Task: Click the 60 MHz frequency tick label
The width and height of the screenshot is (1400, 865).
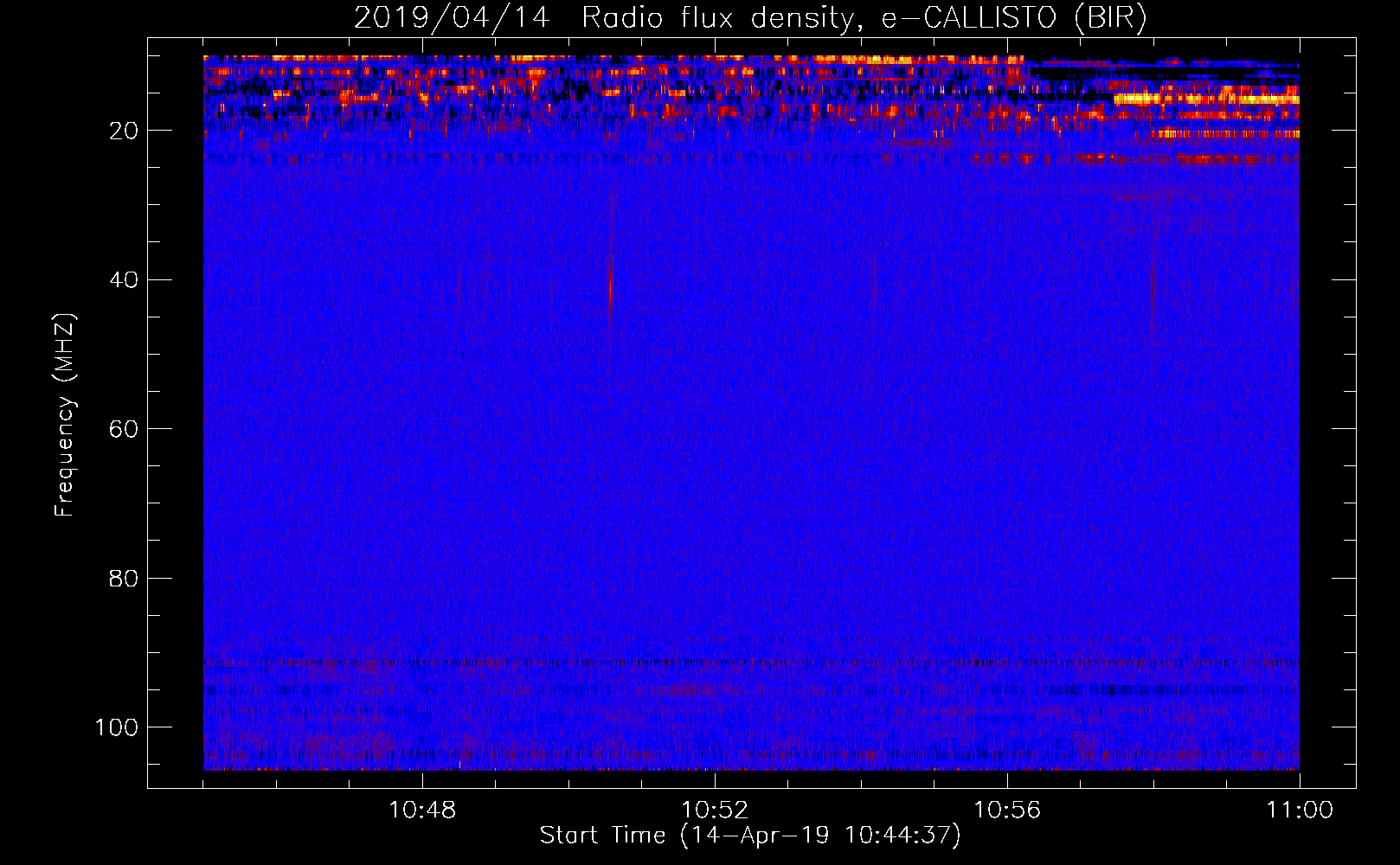Action: tap(124, 429)
